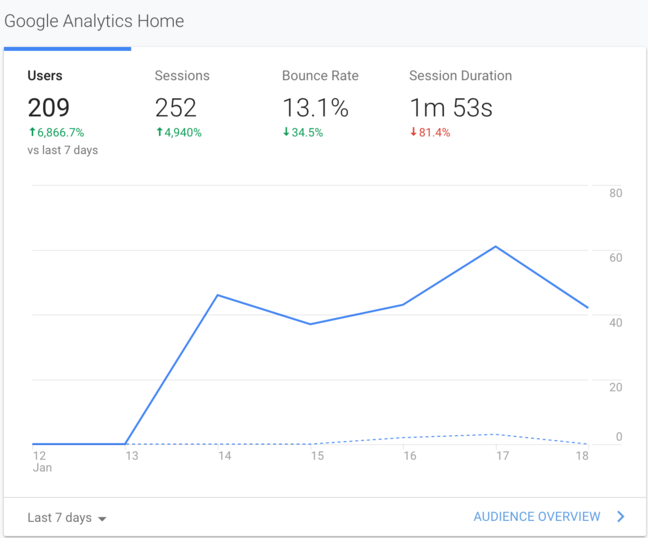The height and width of the screenshot is (538, 648).
Task: Open the Bounce Rate metric tab
Action: coord(320,76)
